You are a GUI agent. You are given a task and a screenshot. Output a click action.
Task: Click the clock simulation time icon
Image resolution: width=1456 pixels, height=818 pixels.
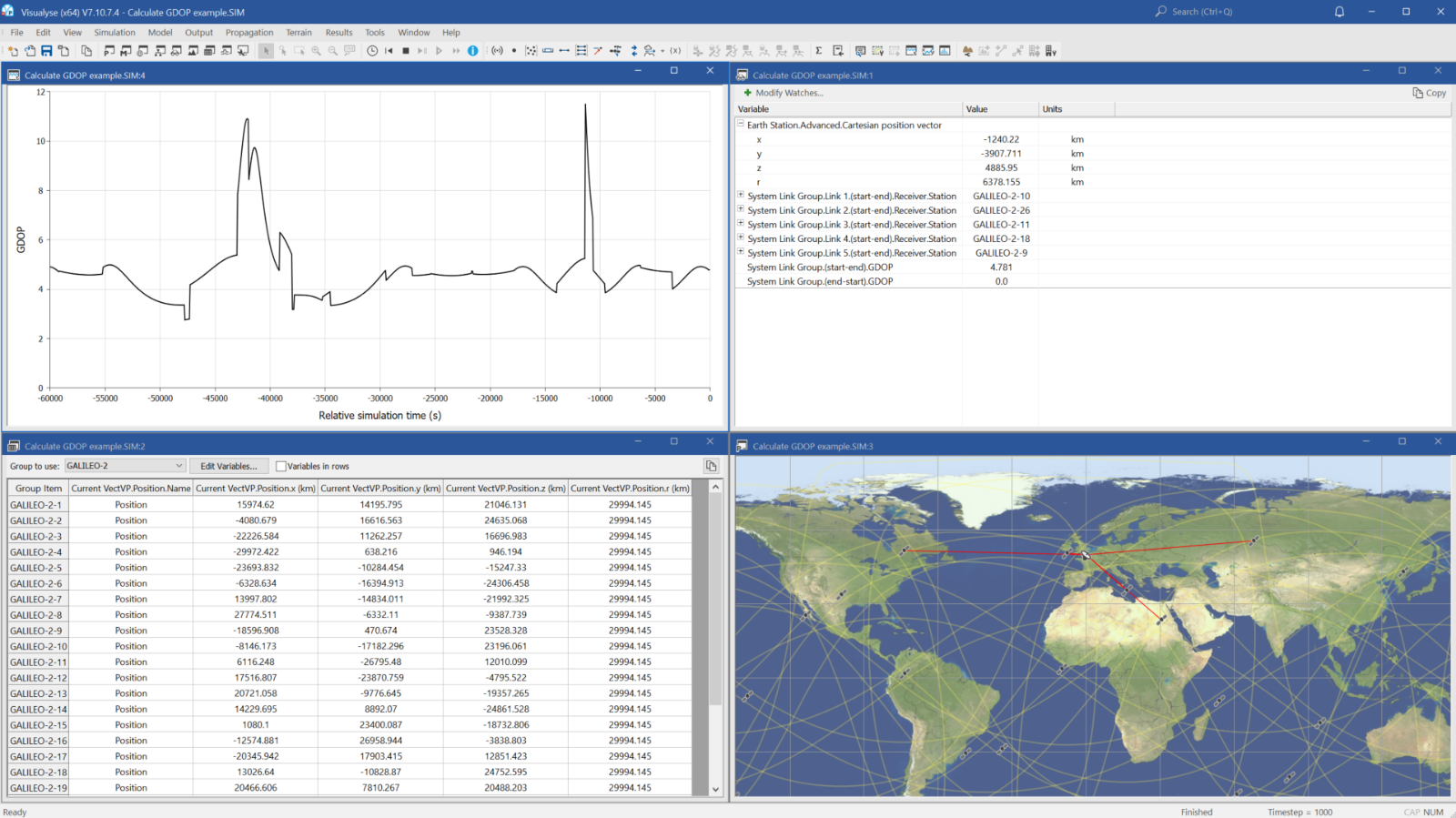click(x=372, y=51)
